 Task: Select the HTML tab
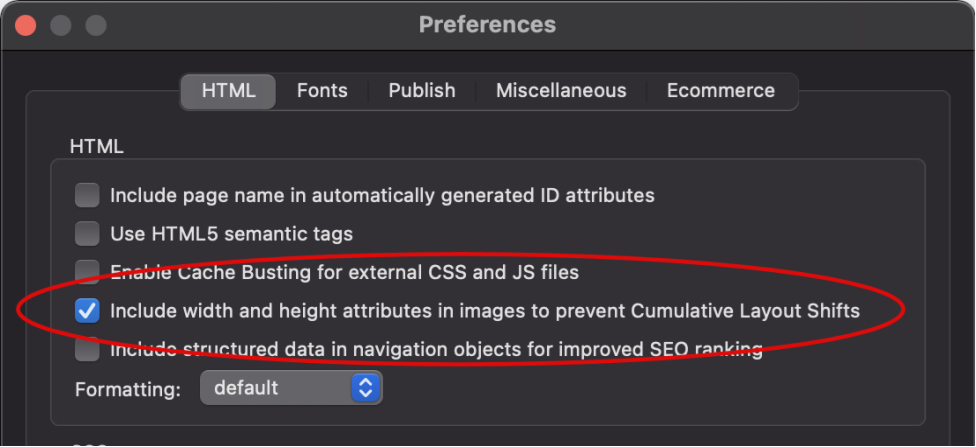(228, 91)
